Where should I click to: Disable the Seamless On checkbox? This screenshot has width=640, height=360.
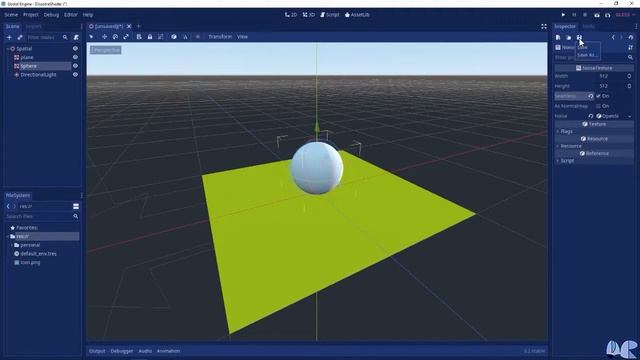[598, 96]
